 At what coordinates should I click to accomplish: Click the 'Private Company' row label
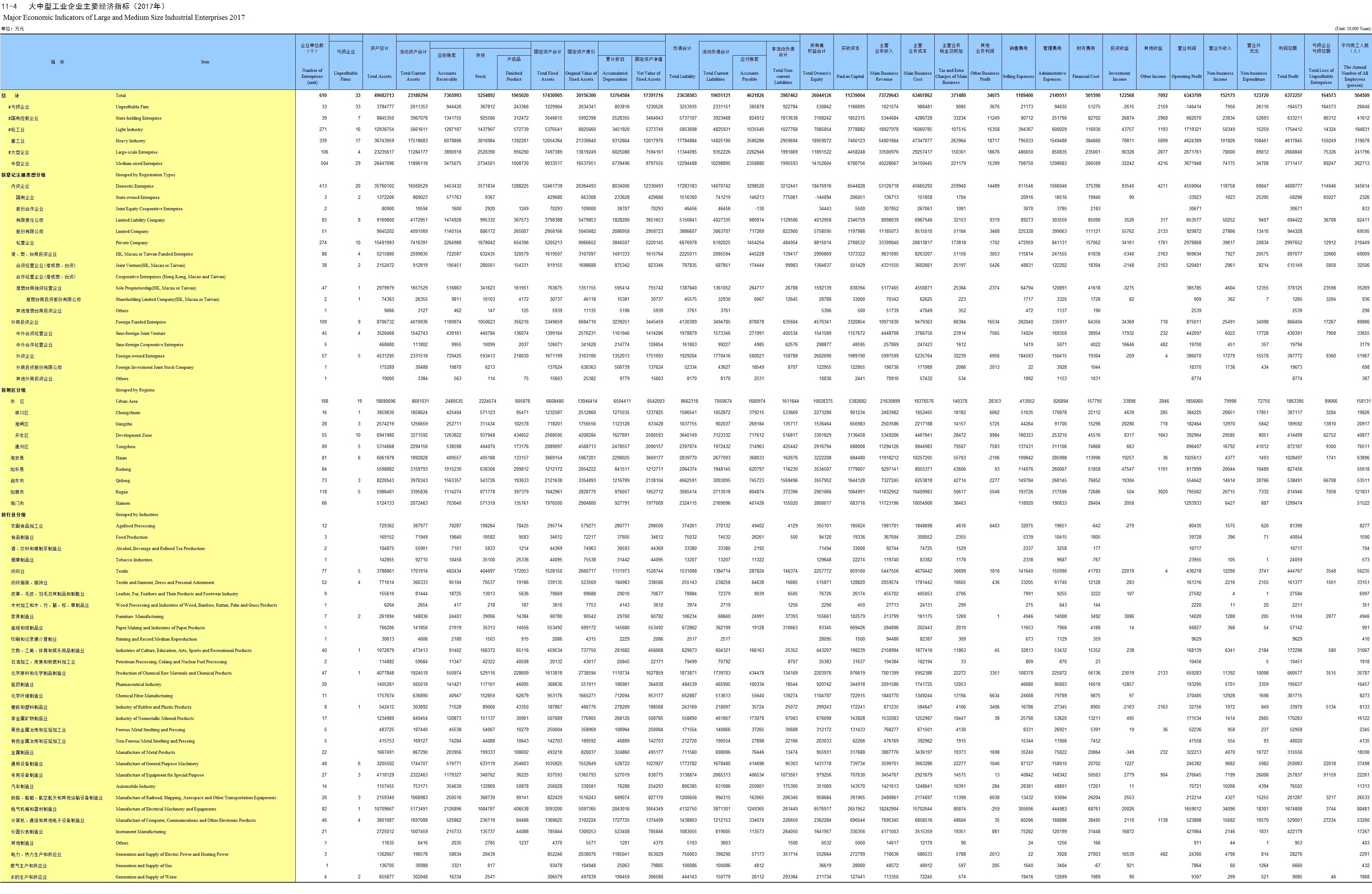tap(131, 243)
